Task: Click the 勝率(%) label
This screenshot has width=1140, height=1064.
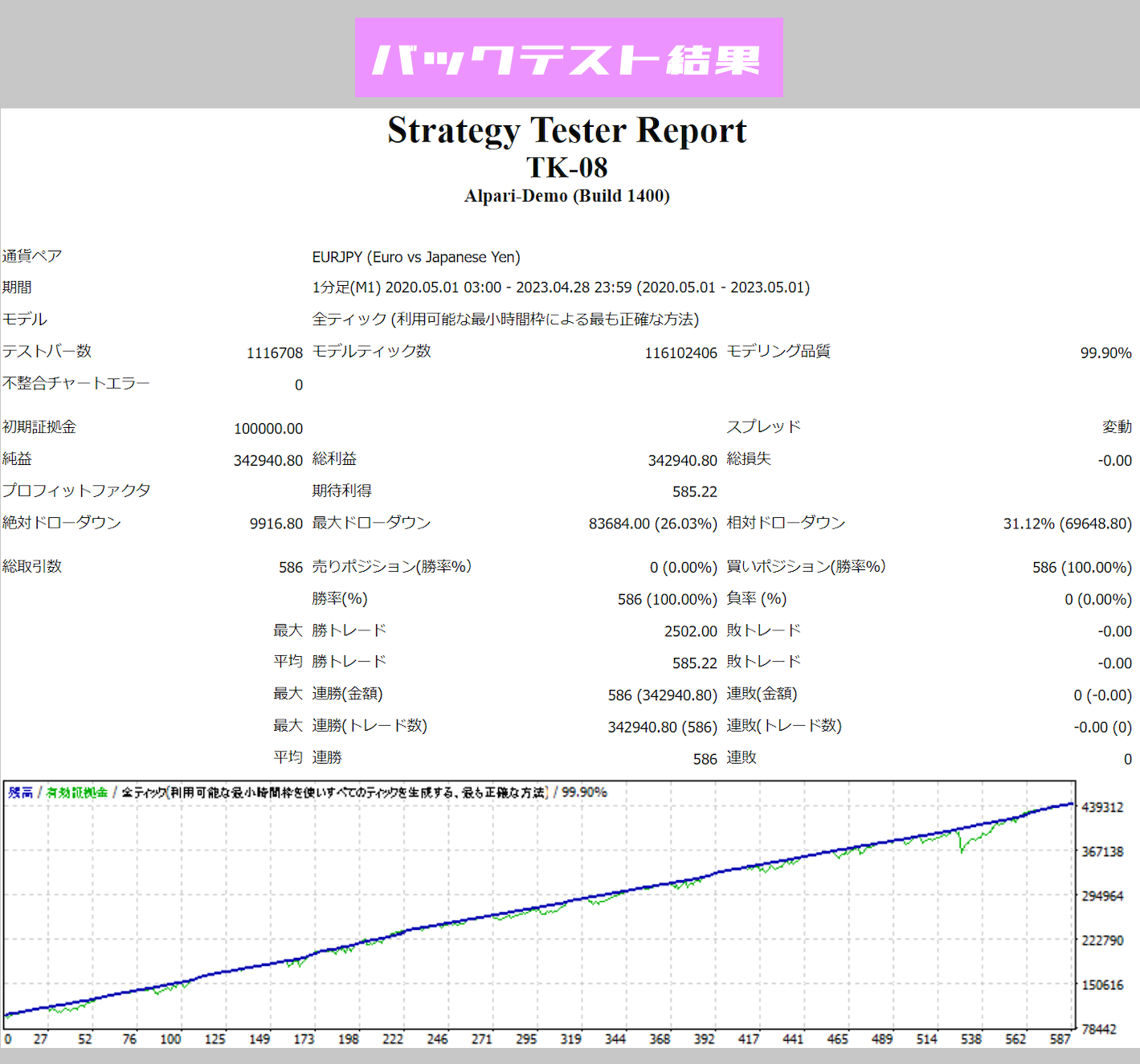Action: click(x=340, y=598)
